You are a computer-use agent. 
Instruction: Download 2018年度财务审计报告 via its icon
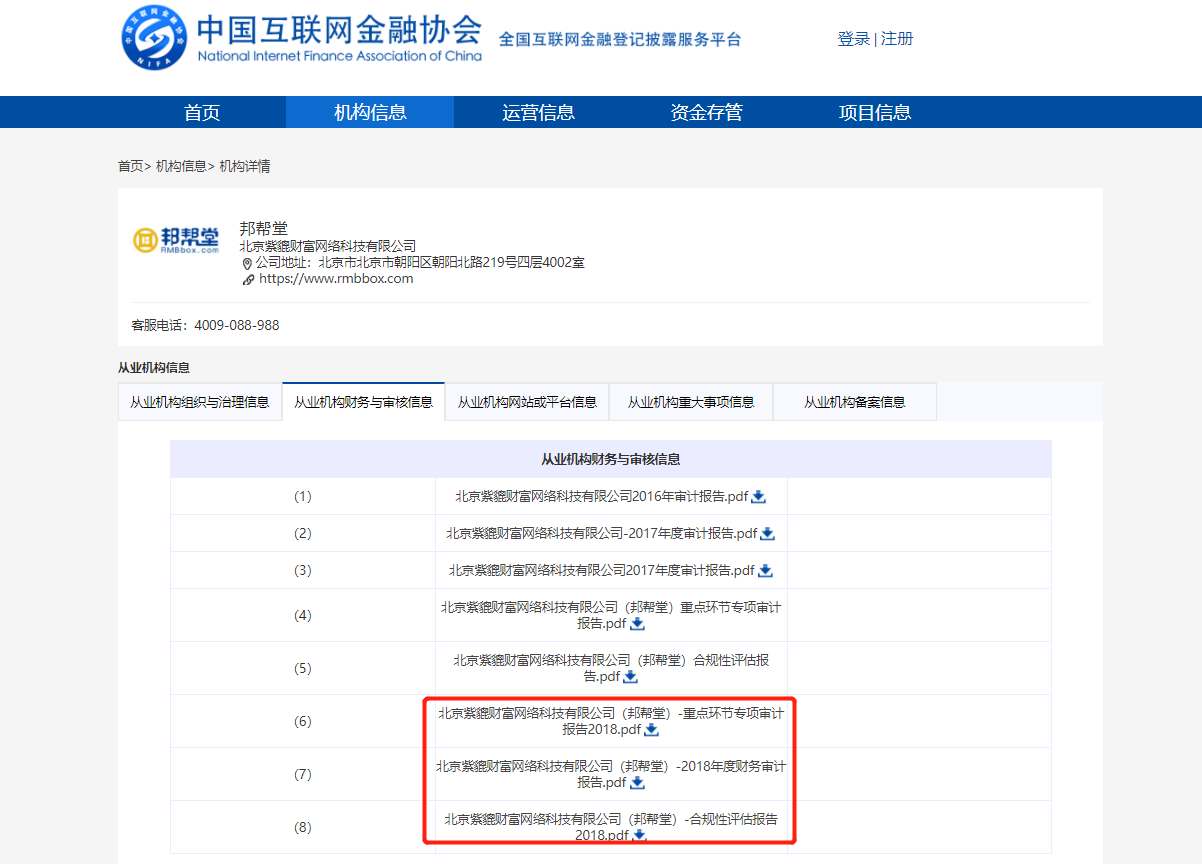[638, 782]
